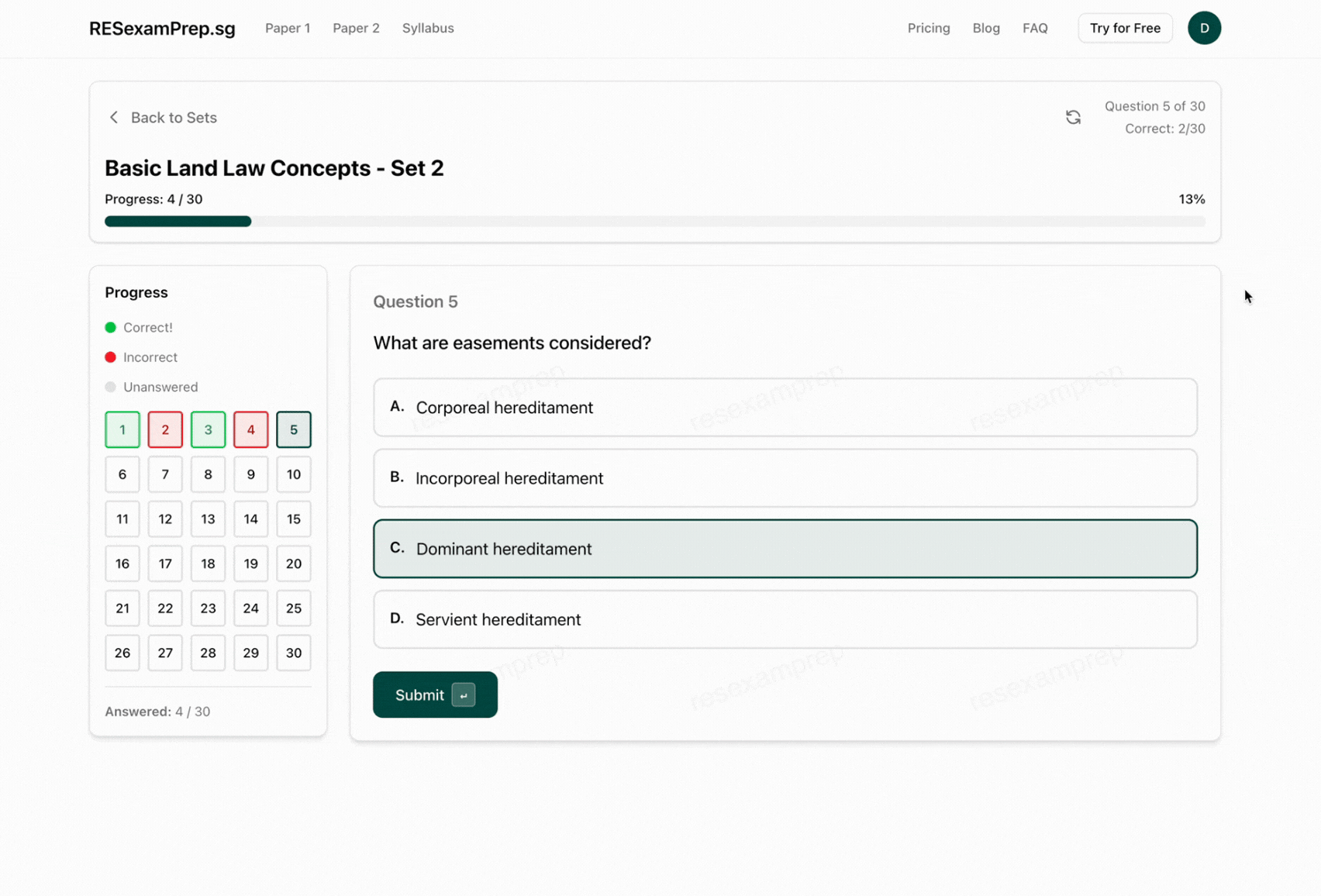Visit the Blog page

coord(985,28)
